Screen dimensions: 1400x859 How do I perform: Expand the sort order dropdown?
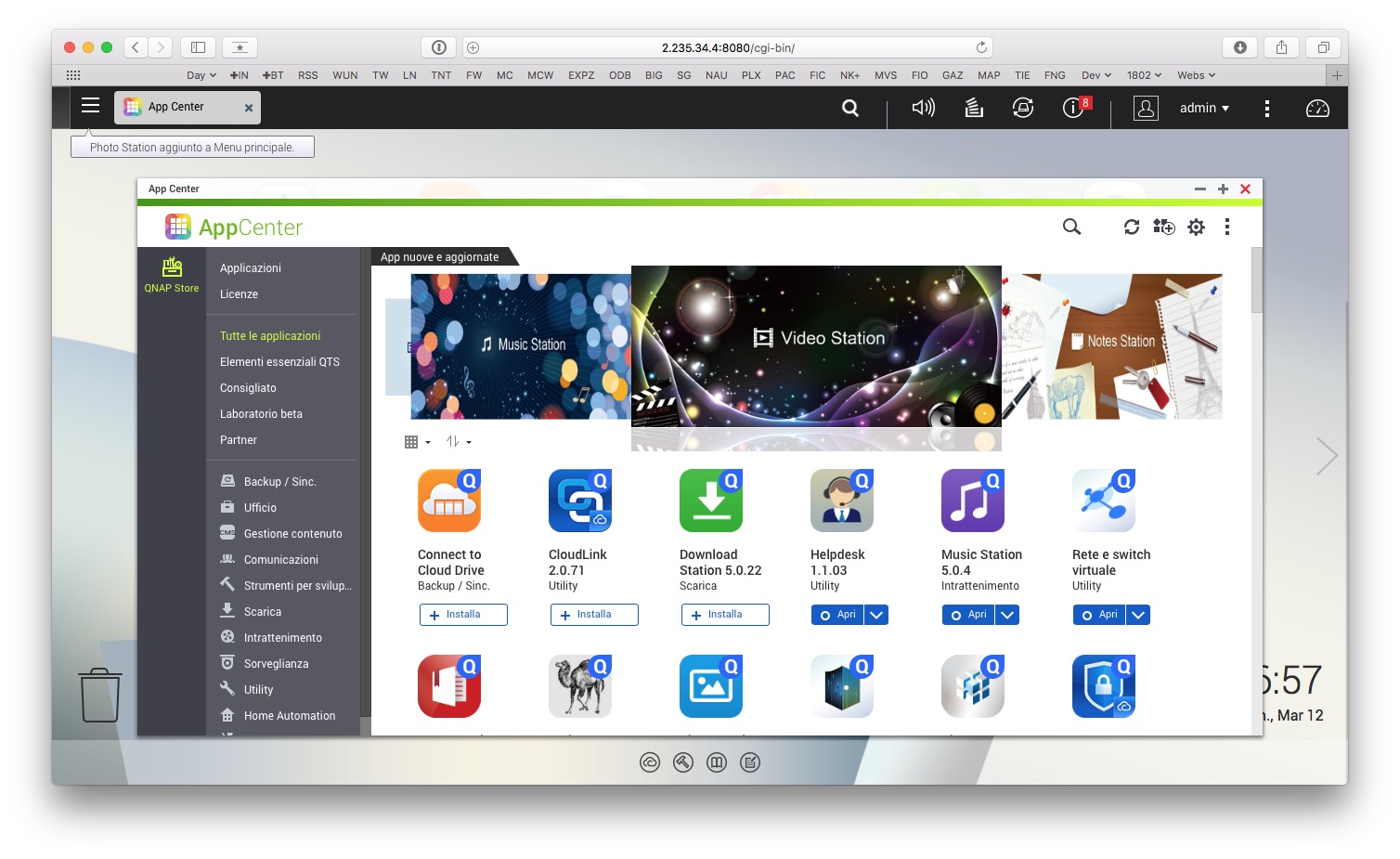coord(459,442)
